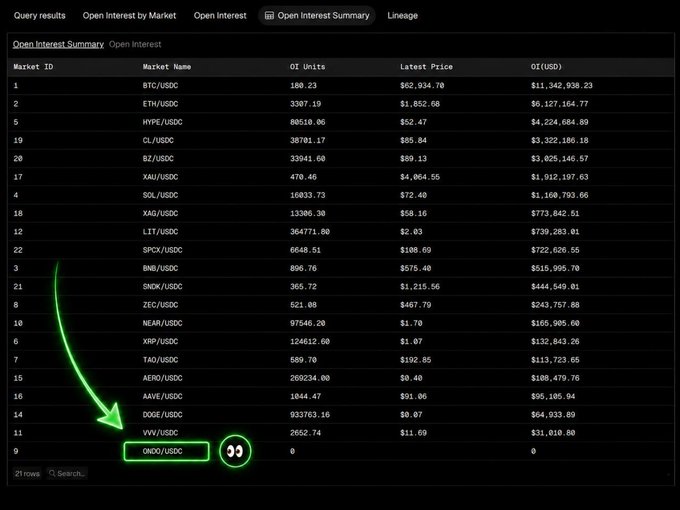Click OI(USD) value $31,010.80
The height and width of the screenshot is (510, 680).
point(553,433)
